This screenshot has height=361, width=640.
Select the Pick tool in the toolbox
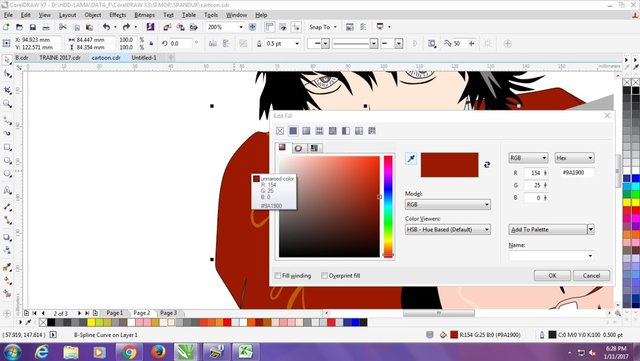tap(7, 60)
